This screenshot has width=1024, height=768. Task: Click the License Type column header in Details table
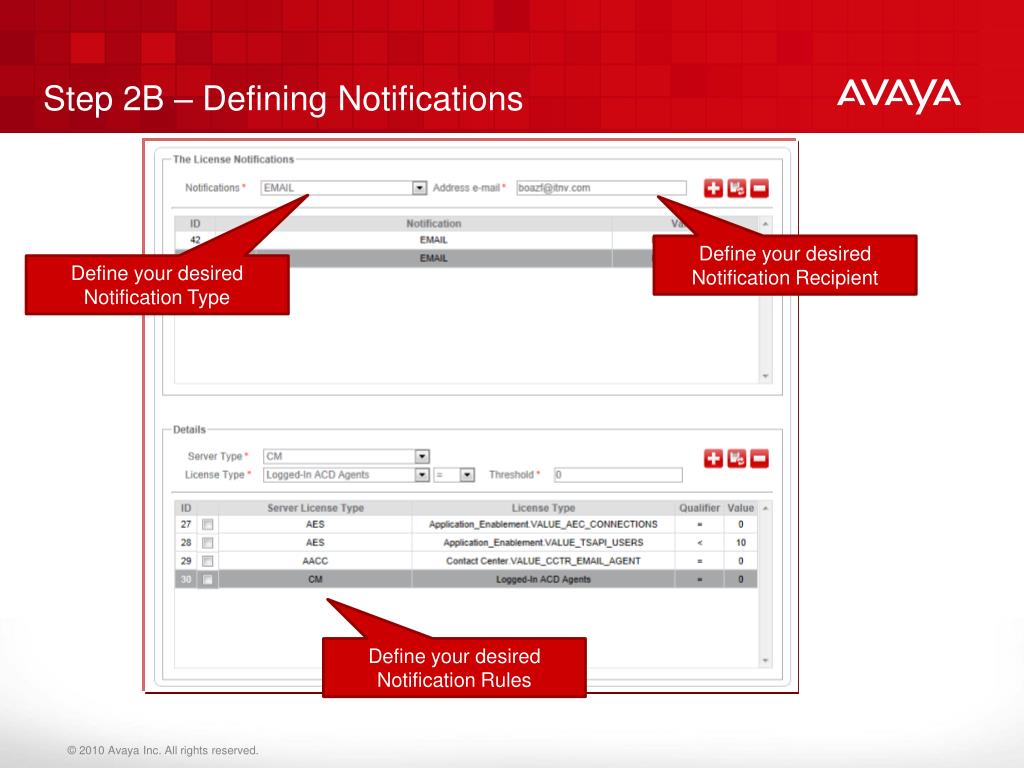(543, 507)
